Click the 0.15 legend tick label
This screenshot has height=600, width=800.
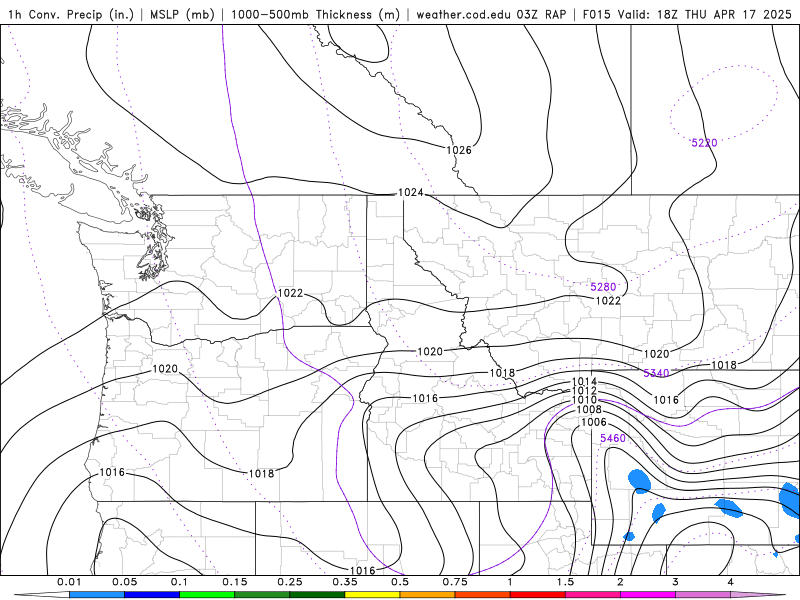pos(235,582)
